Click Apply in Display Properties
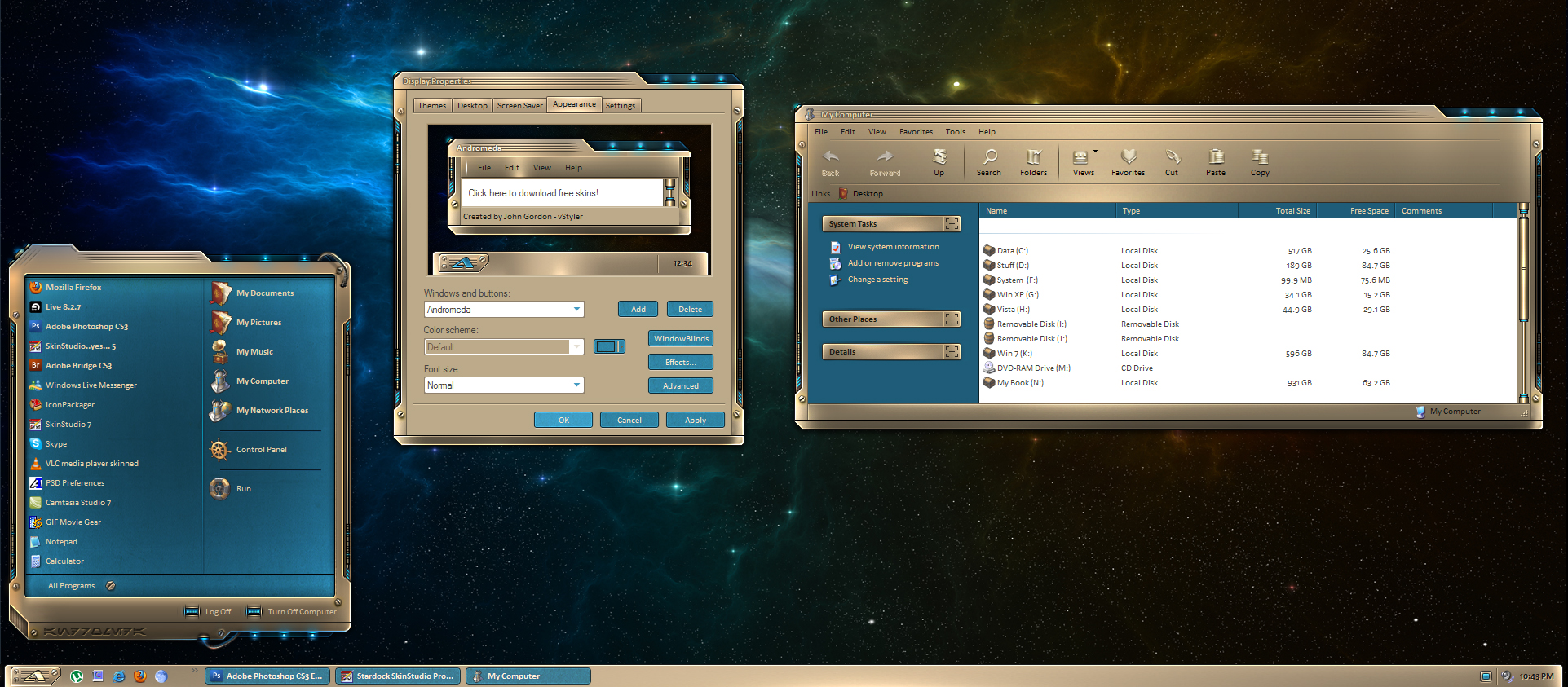 696,420
